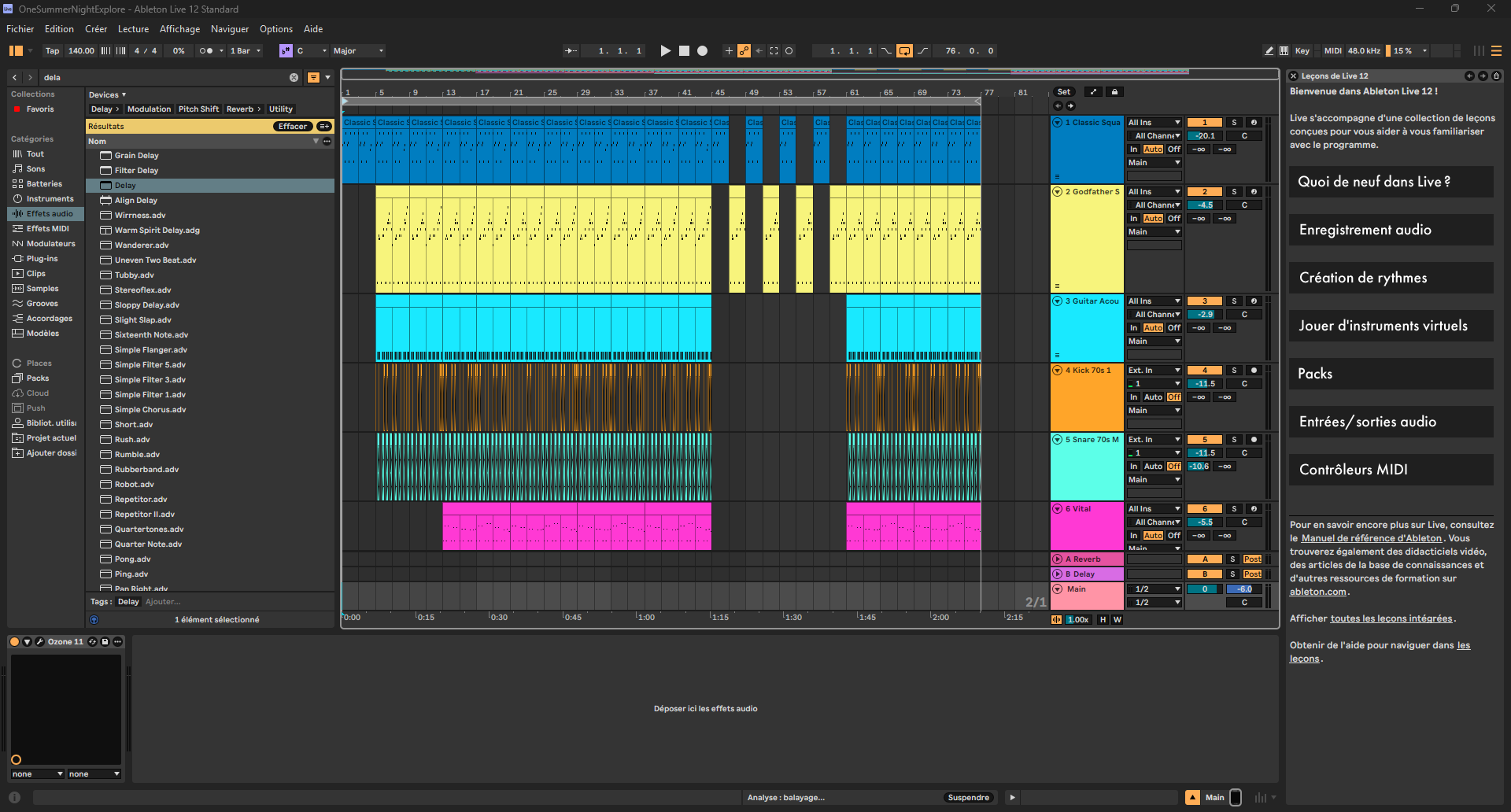
Task: Toggle Follow playback button
Action: (570, 50)
